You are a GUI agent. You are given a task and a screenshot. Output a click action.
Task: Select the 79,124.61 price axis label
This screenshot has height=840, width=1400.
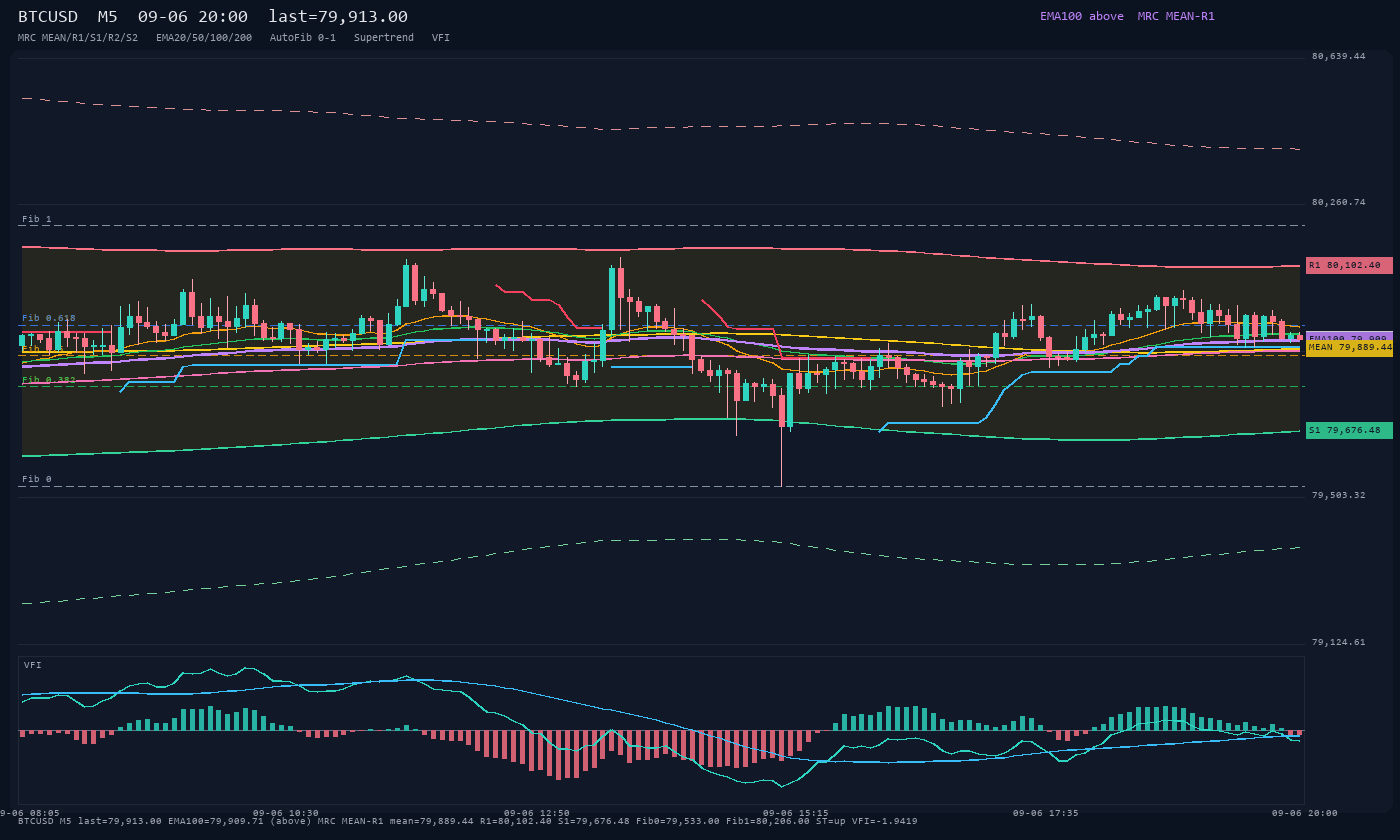1338,642
